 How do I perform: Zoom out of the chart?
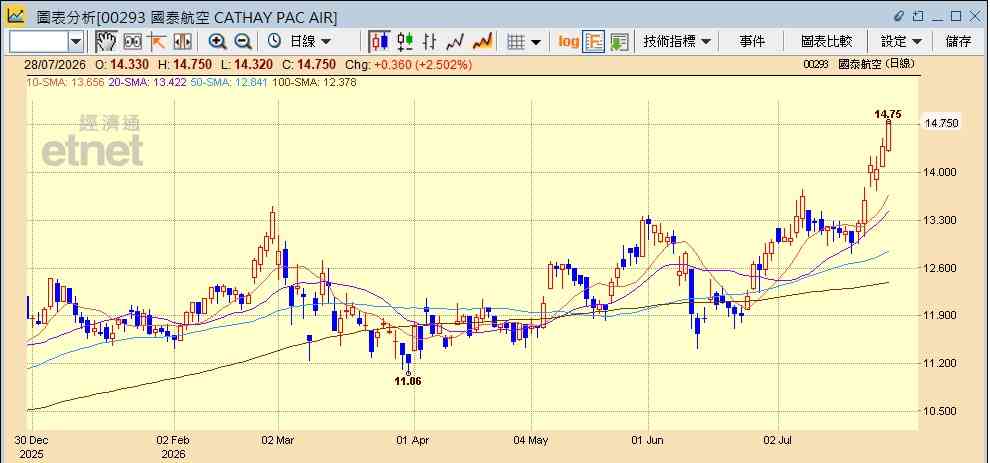243,42
